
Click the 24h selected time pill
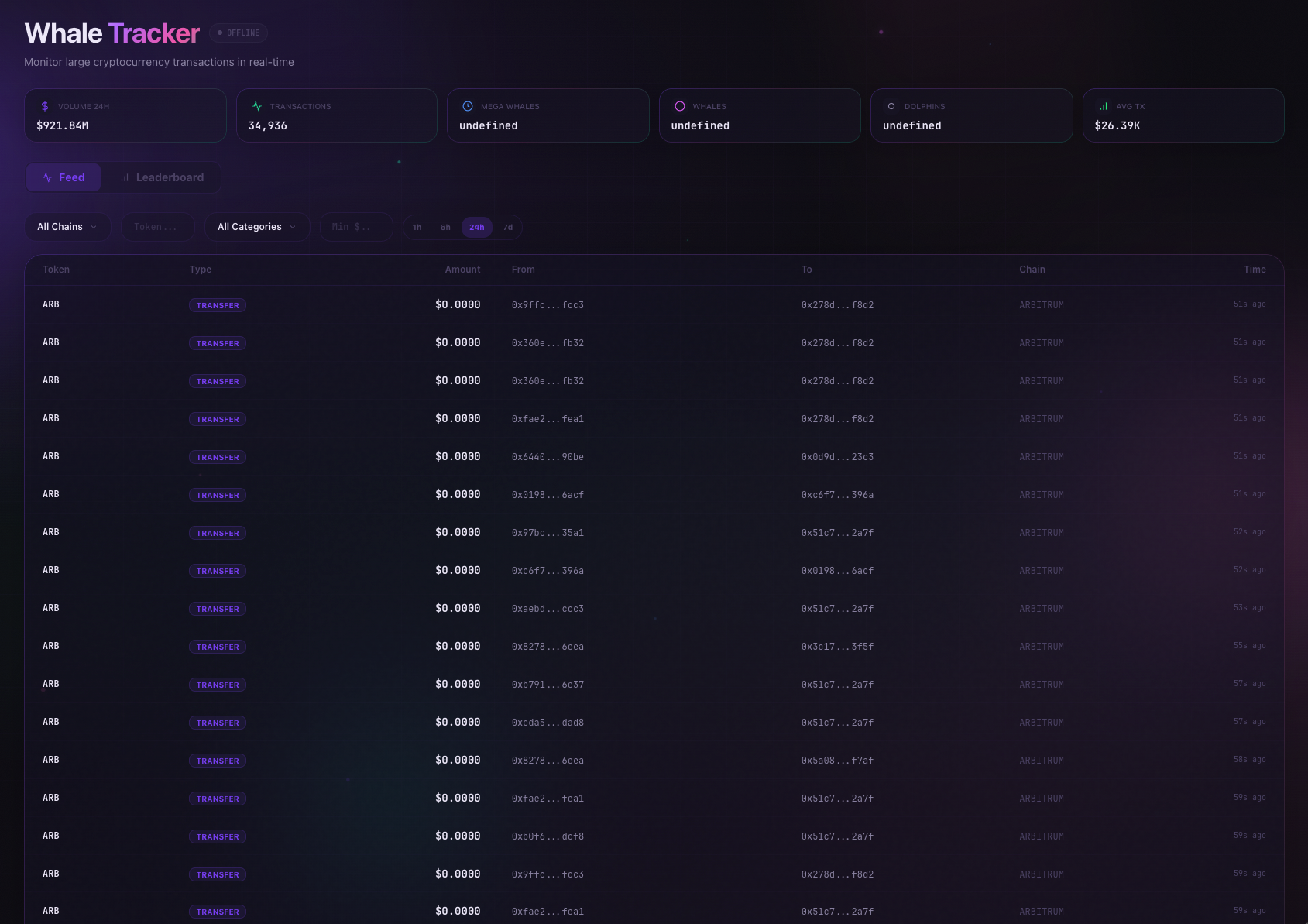pyautogui.click(x=476, y=227)
